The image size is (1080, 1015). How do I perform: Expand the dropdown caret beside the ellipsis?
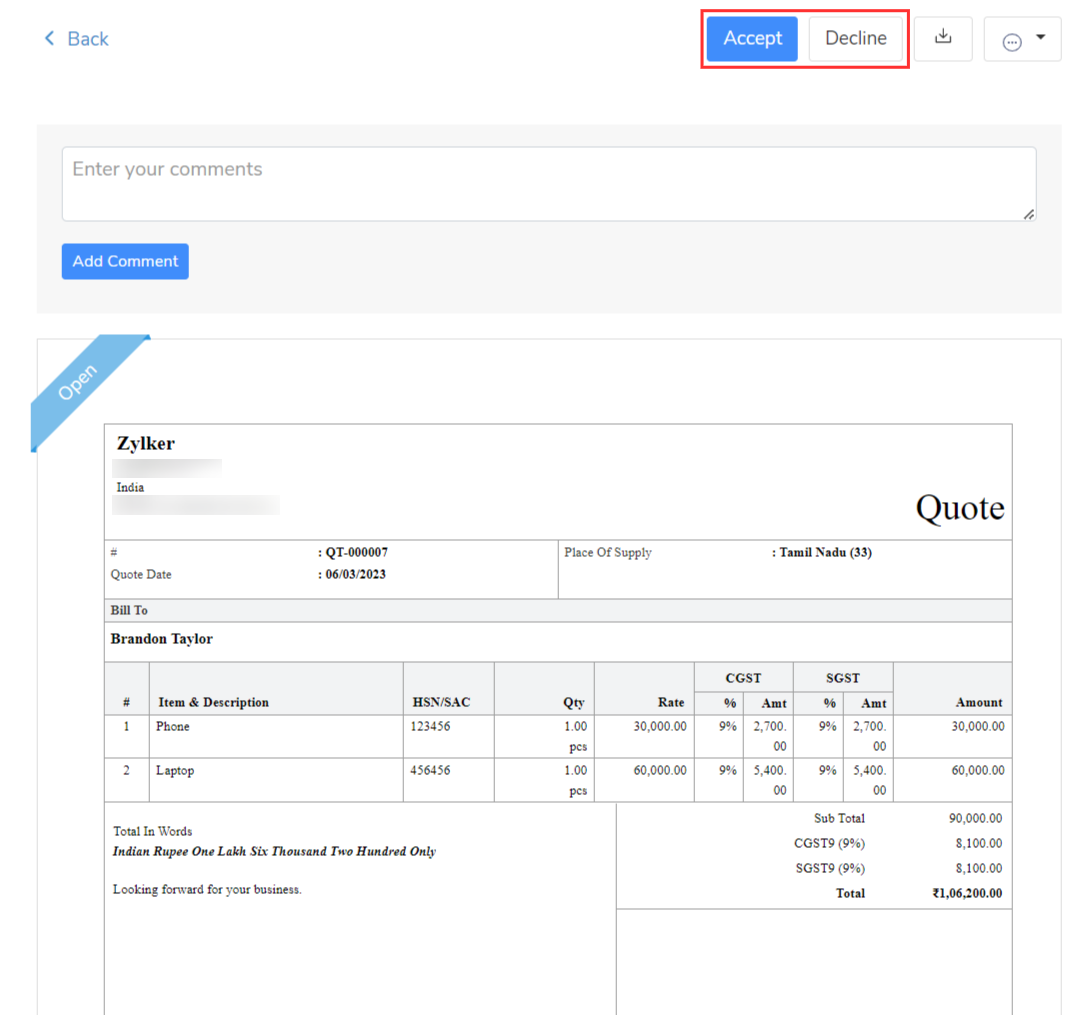point(1041,38)
